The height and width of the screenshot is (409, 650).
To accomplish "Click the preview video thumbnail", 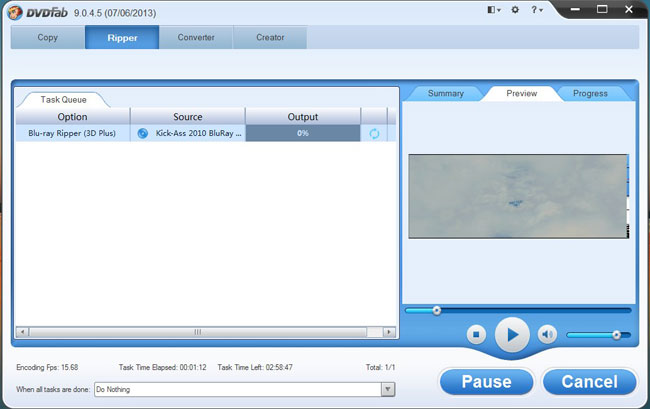I will (518, 196).
